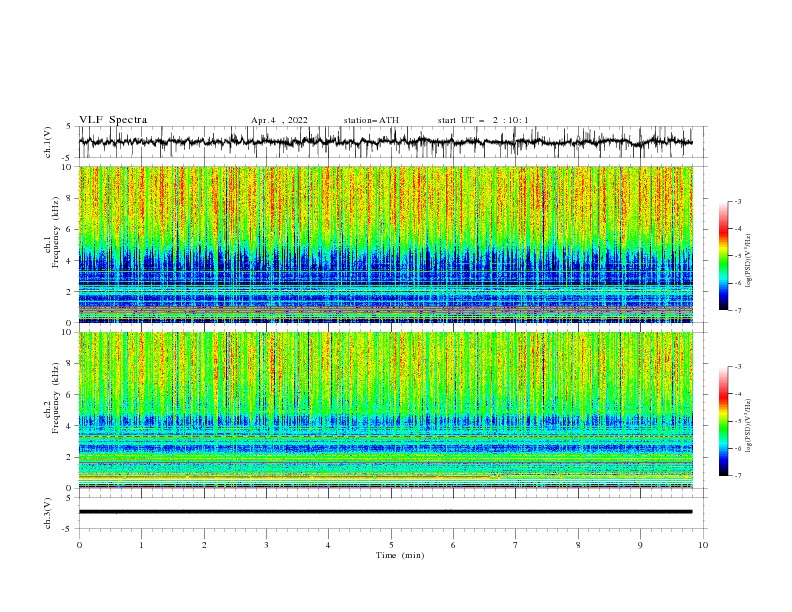Click the ch.2 PSD color bar
This screenshot has height=612, width=792.
pos(724,421)
